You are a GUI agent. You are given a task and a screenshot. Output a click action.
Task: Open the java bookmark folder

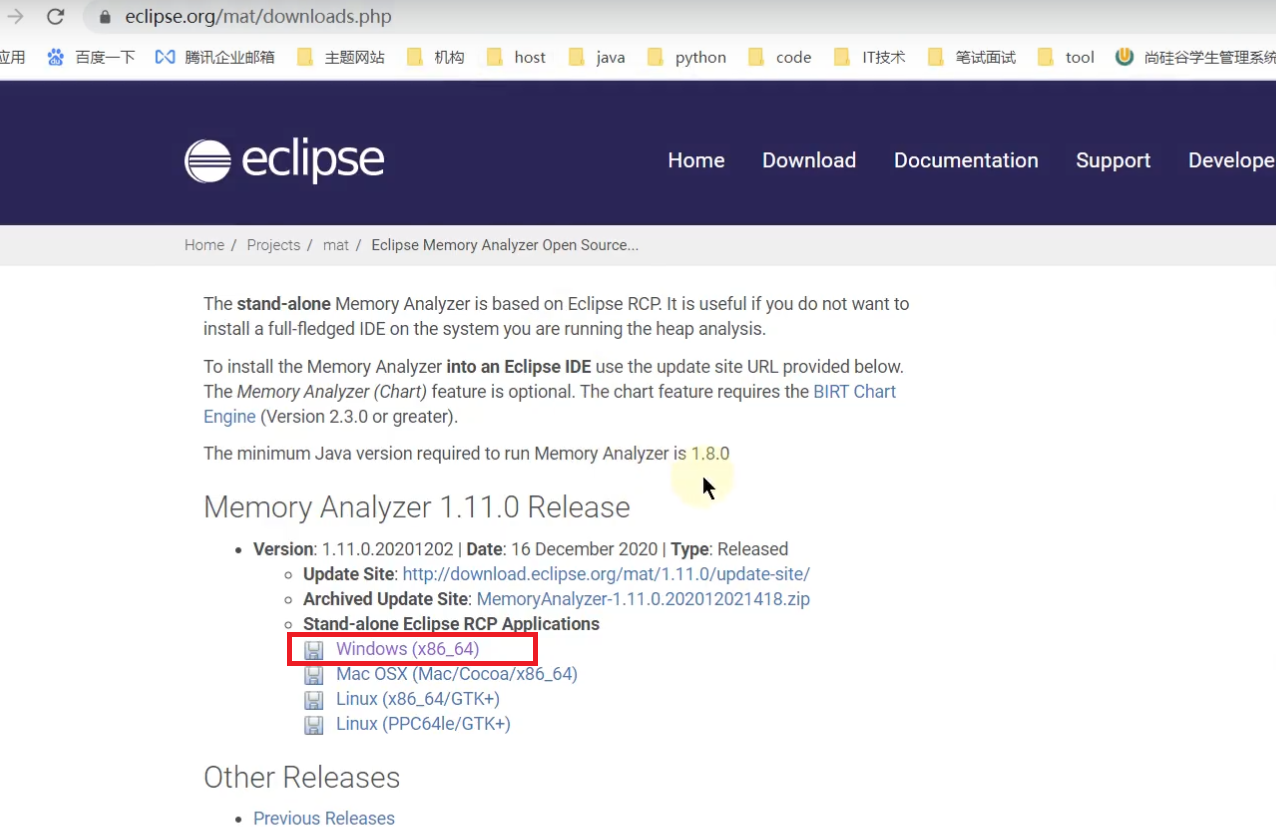[597, 57]
